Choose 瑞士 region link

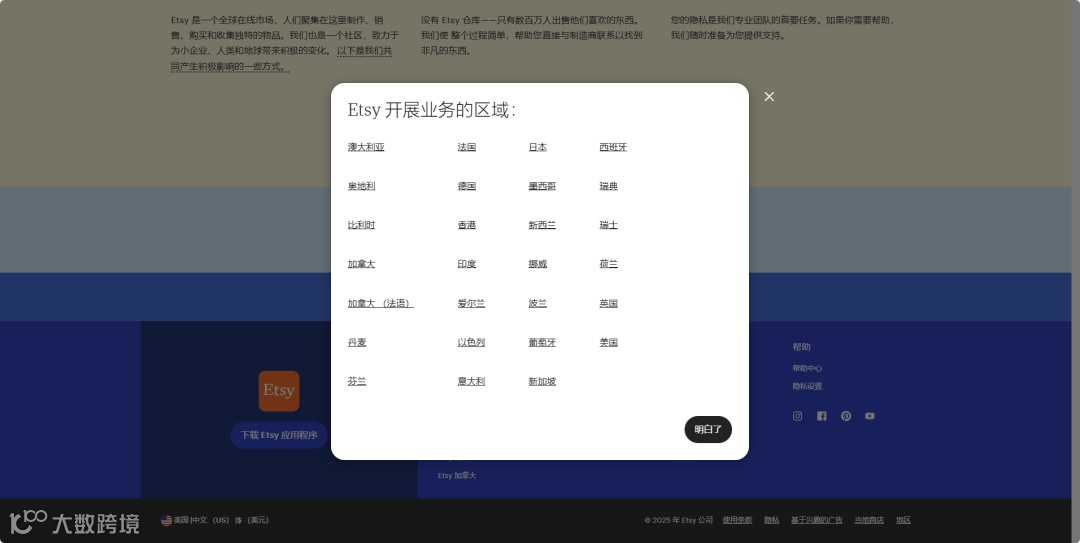pyautogui.click(x=608, y=225)
